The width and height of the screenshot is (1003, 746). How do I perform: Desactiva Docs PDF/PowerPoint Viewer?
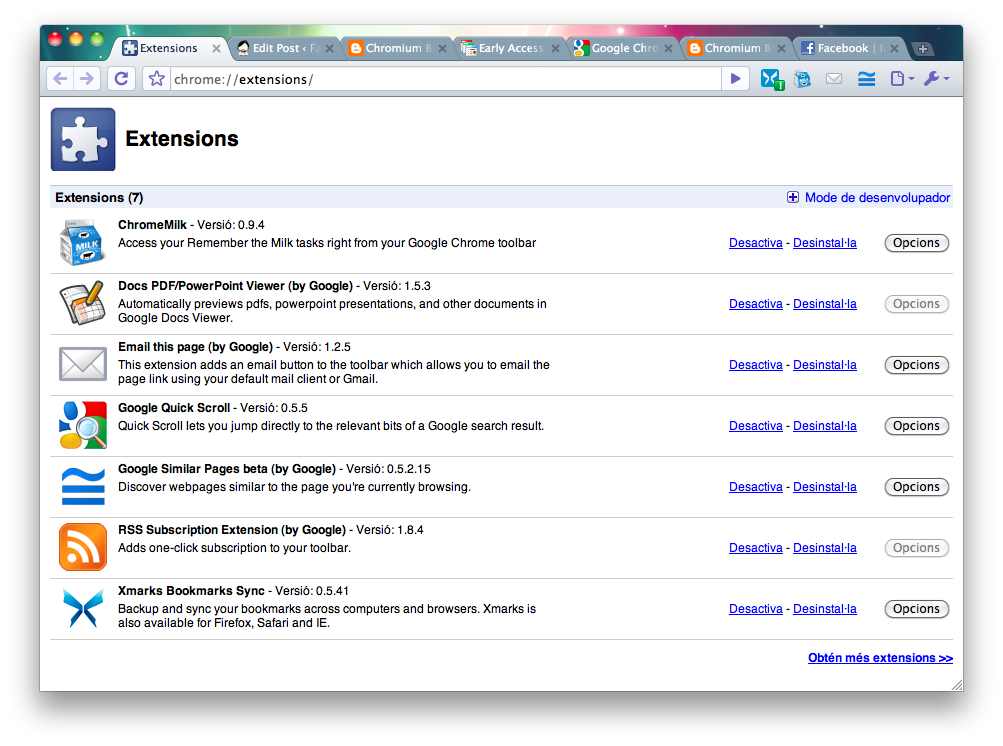(x=755, y=304)
